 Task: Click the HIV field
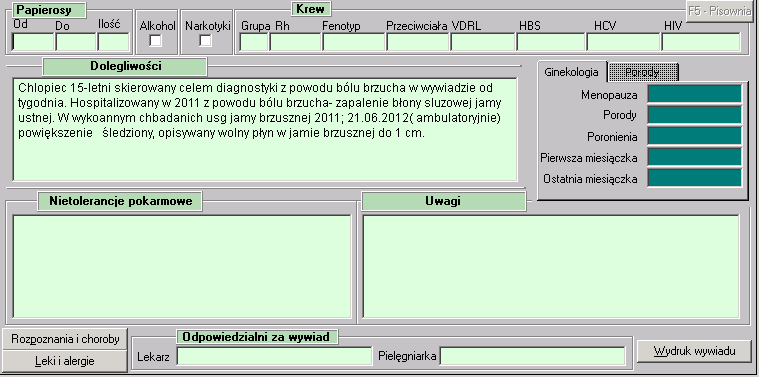click(701, 42)
